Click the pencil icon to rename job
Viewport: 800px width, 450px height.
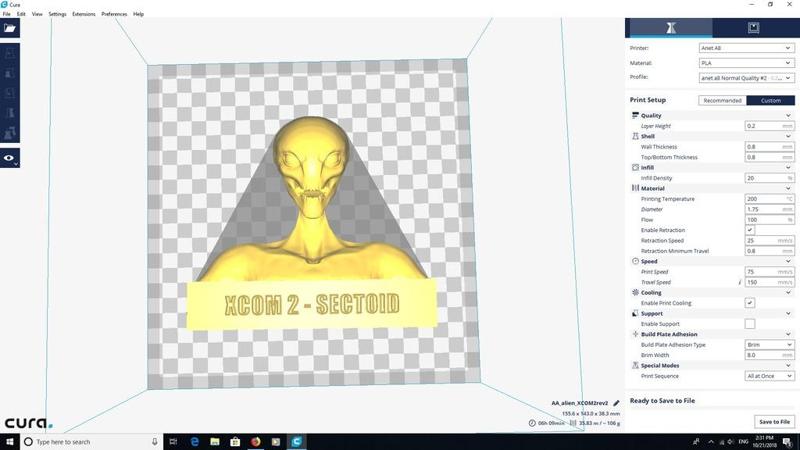(x=616, y=403)
